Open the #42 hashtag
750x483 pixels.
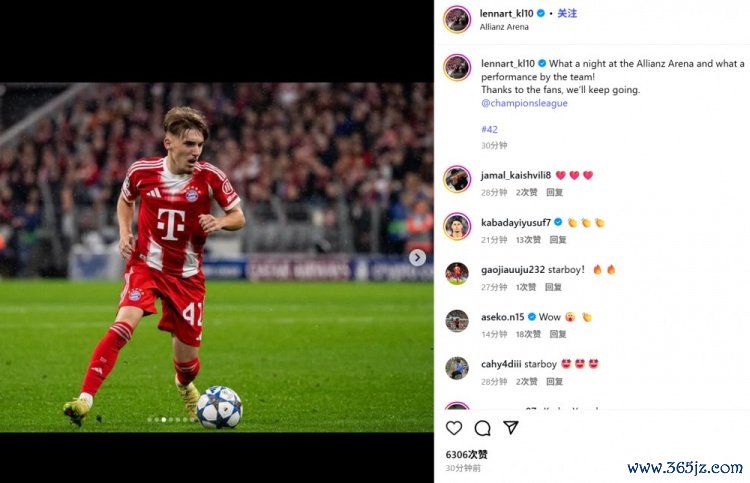click(x=489, y=129)
